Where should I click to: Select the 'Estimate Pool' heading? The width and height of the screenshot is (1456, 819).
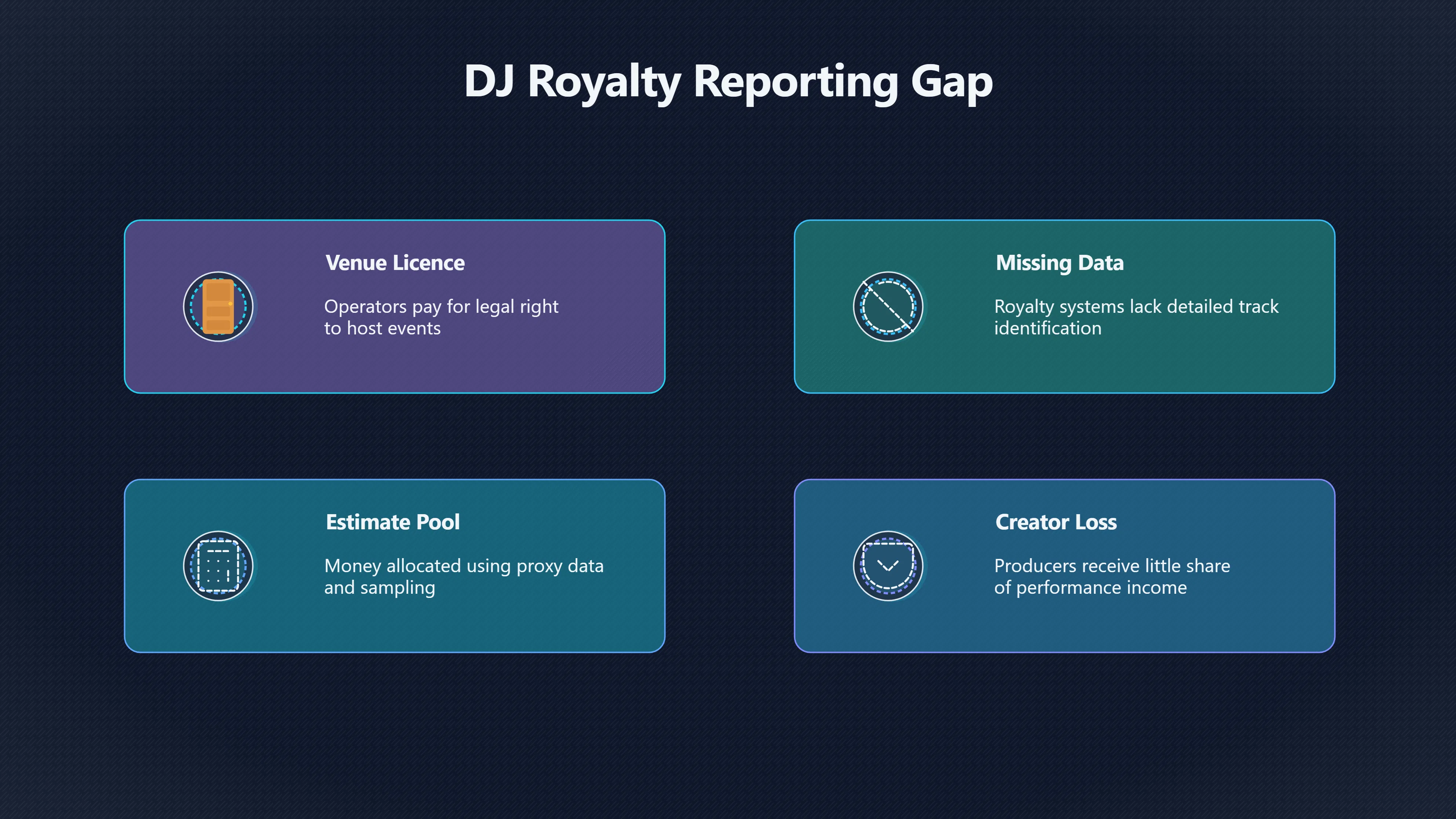[x=393, y=522]
